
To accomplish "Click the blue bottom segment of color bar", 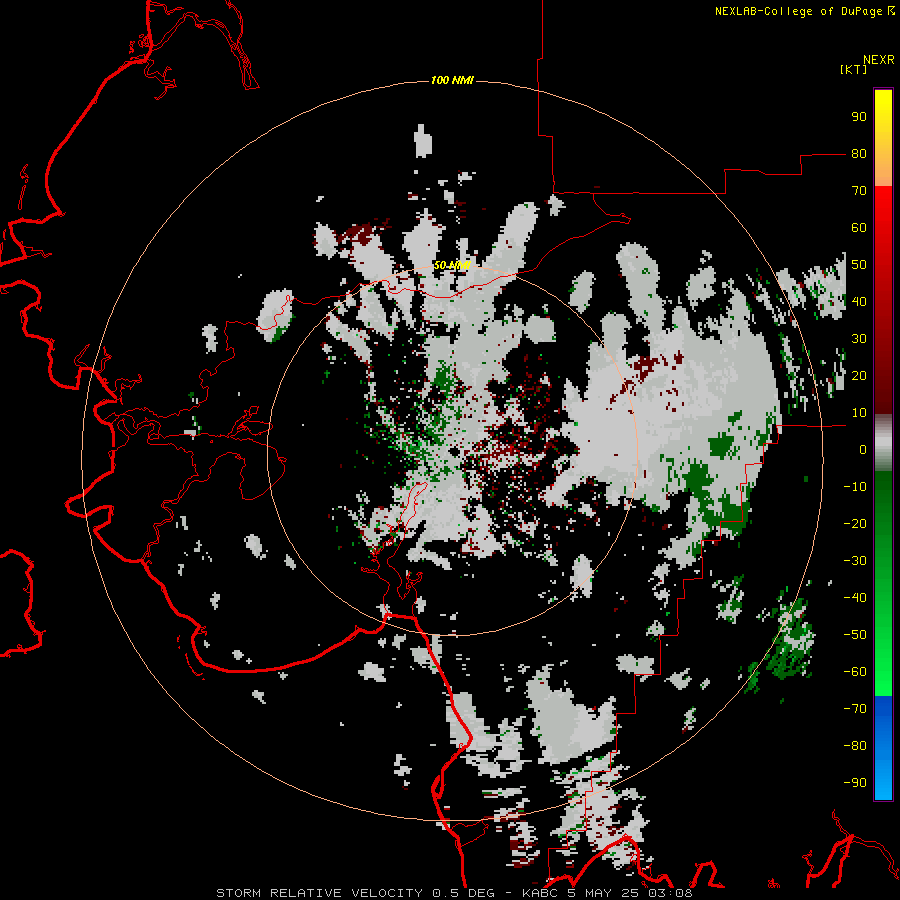I will point(883,748).
